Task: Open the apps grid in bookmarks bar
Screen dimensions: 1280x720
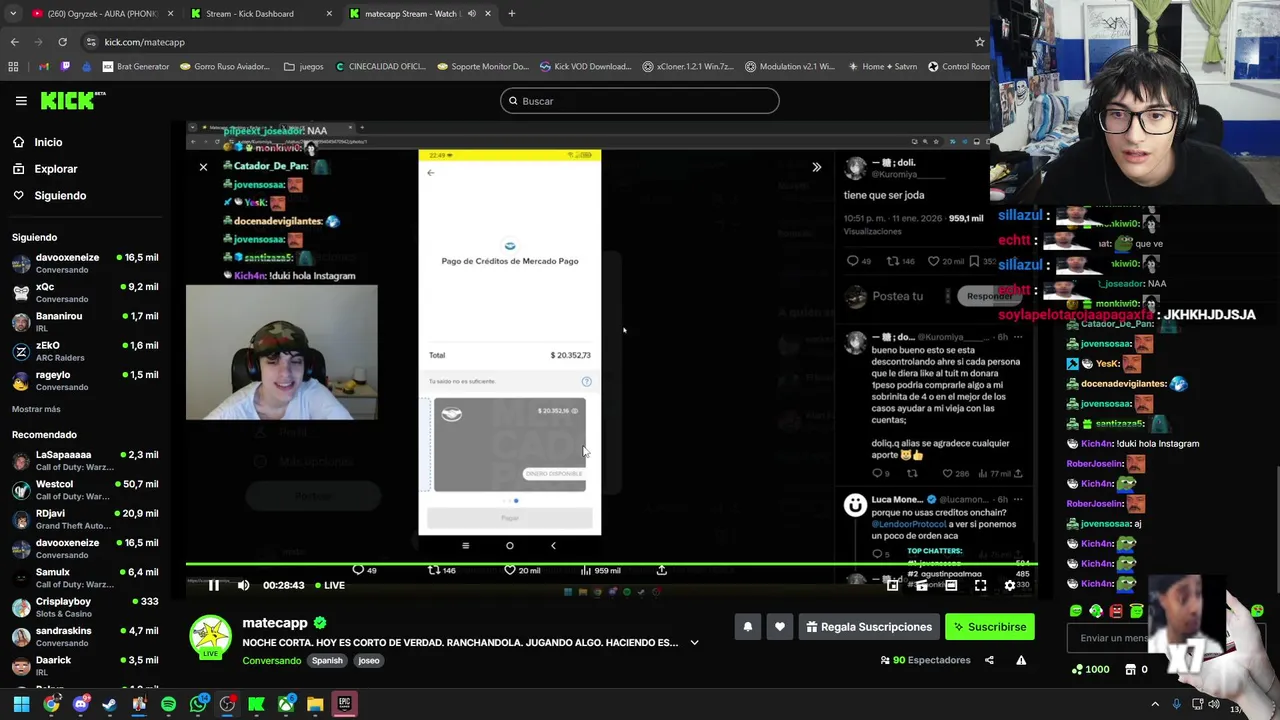Action: (13, 67)
